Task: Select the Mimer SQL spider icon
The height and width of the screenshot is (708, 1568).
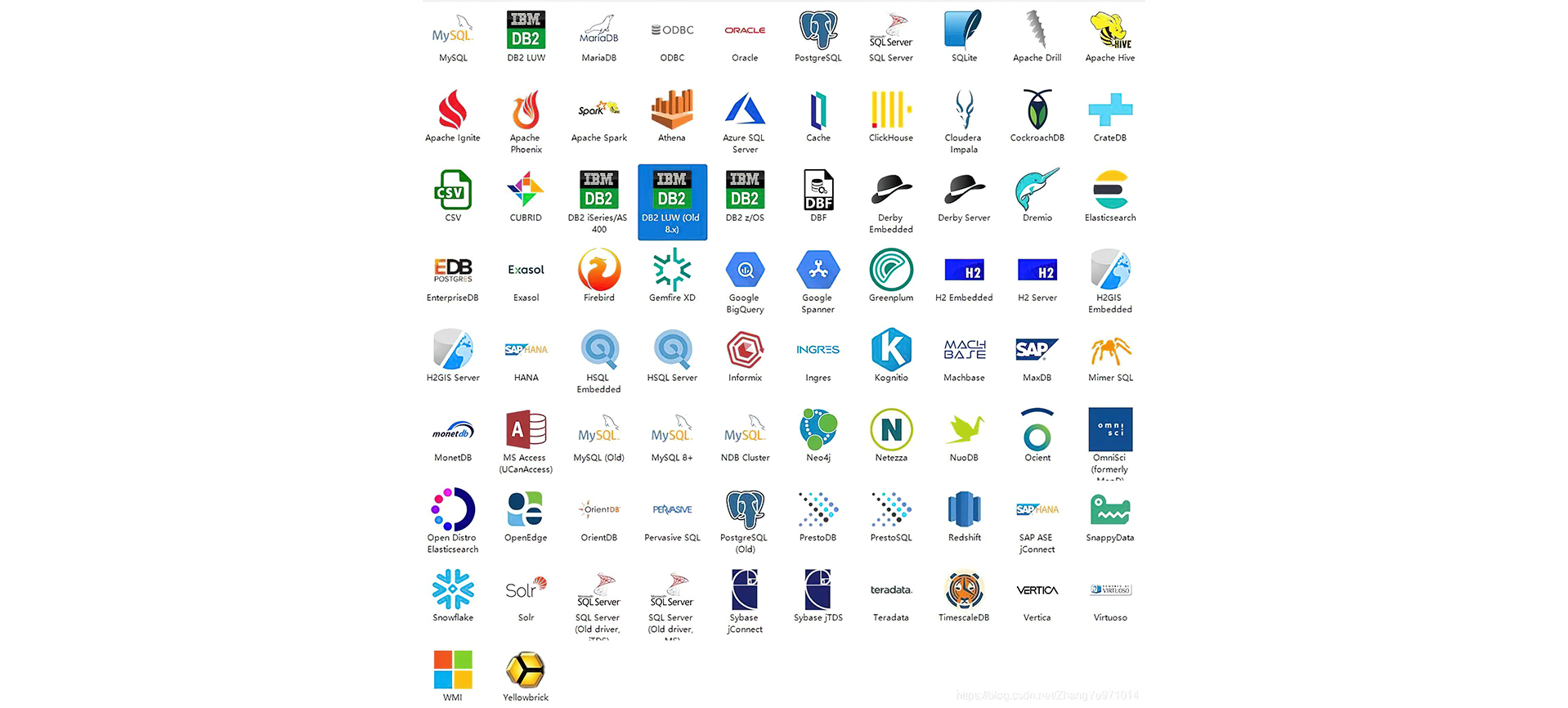Action: 1110,351
